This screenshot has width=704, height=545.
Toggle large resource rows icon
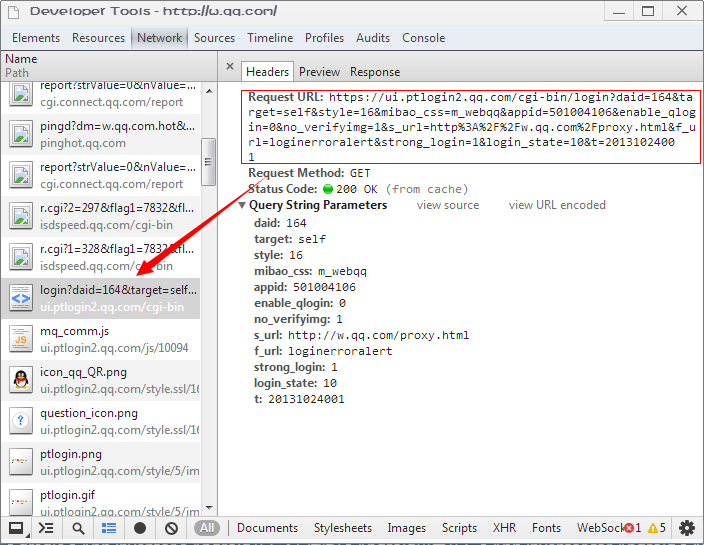click(x=109, y=528)
